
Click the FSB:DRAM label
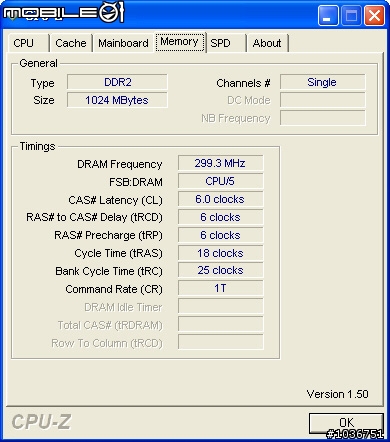coord(136,182)
